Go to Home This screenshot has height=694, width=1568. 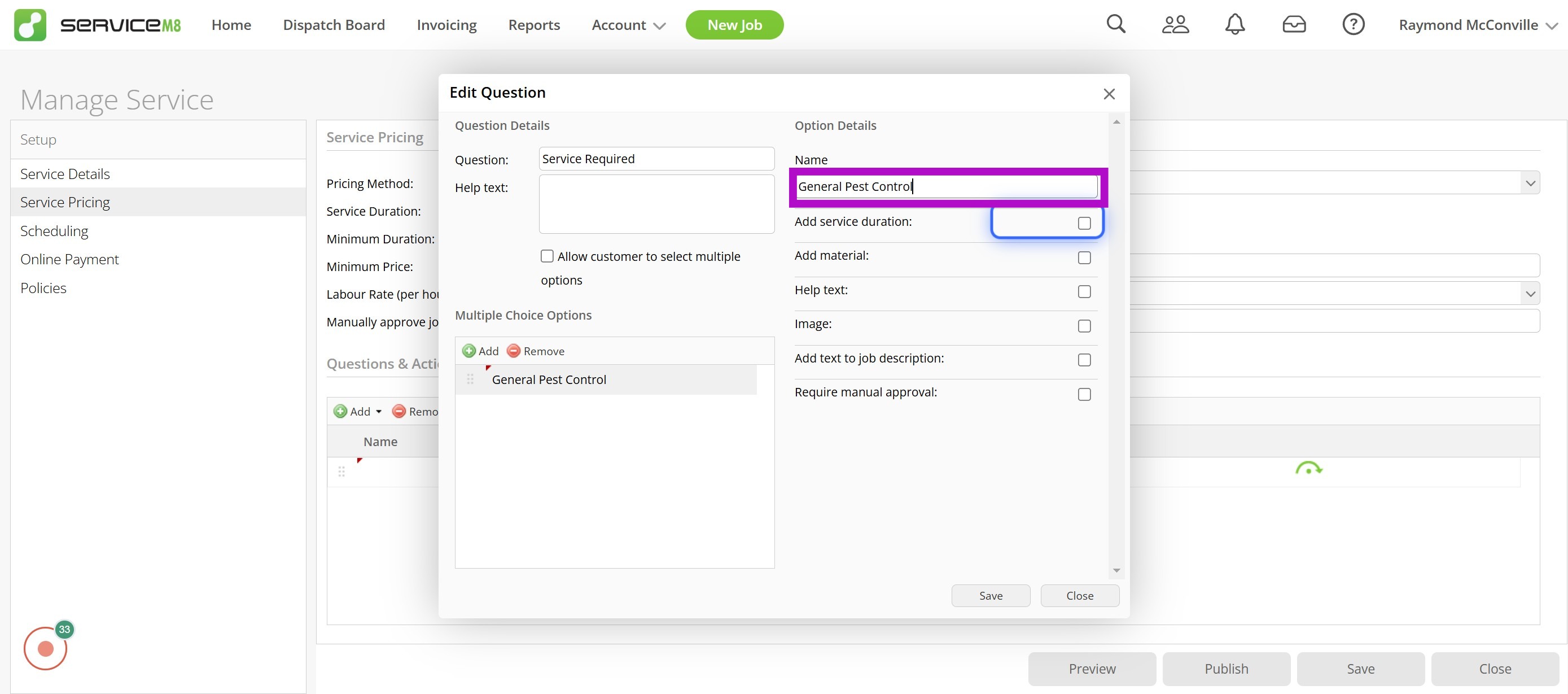coord(231,25)
